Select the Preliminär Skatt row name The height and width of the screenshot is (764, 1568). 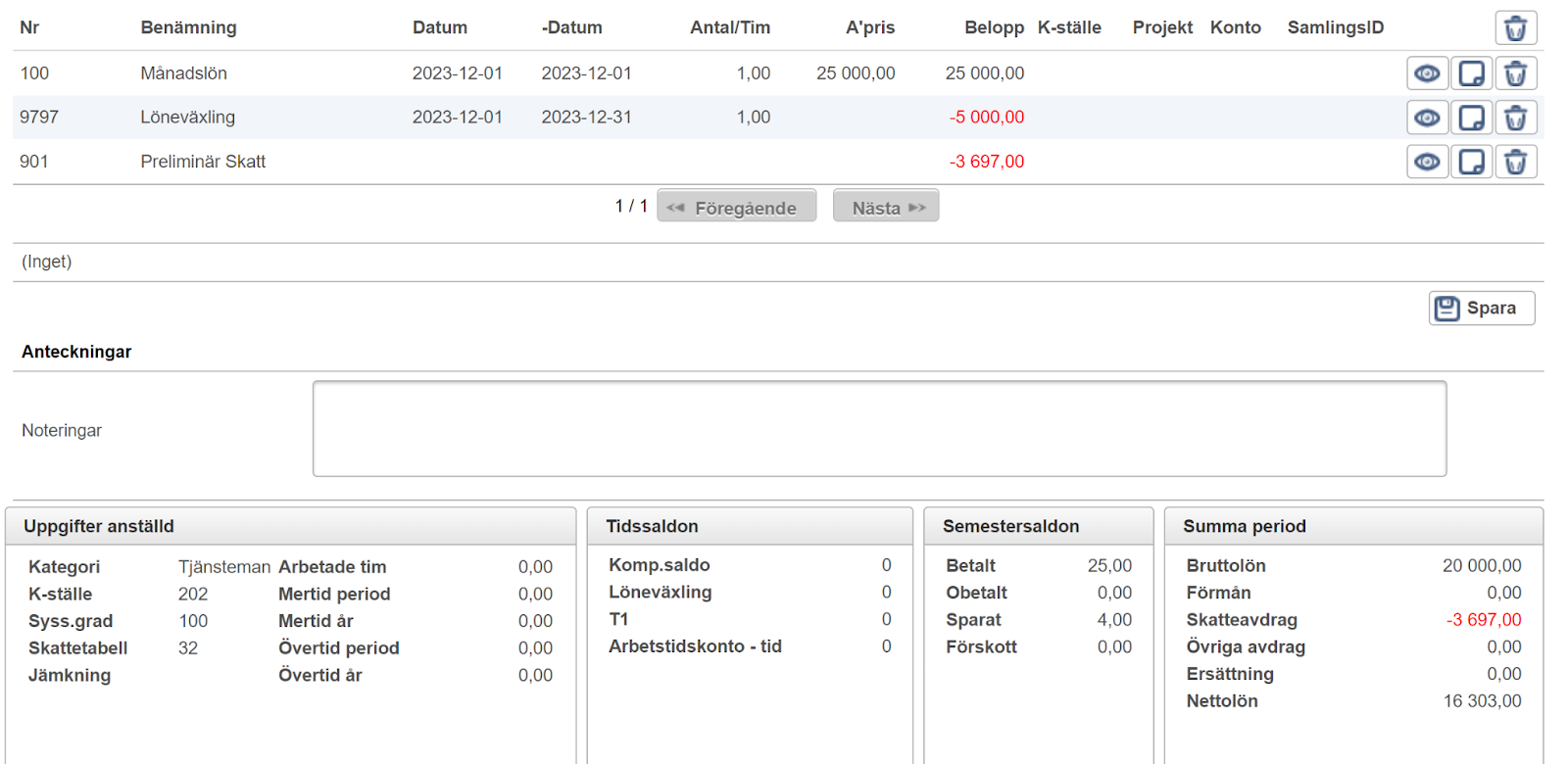coord(203,162)
